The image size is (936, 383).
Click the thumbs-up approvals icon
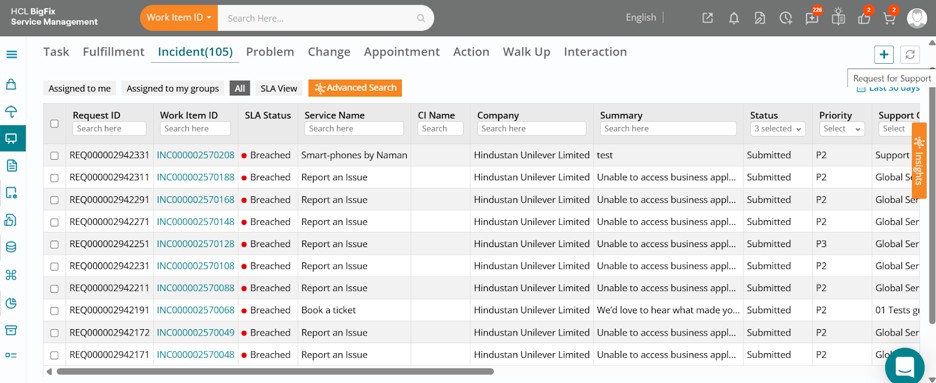(x=864, y=18)
